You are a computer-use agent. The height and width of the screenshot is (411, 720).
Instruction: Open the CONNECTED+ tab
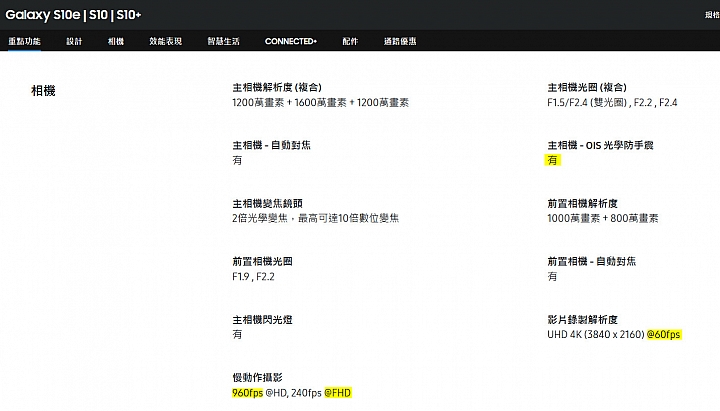[291, 41]
